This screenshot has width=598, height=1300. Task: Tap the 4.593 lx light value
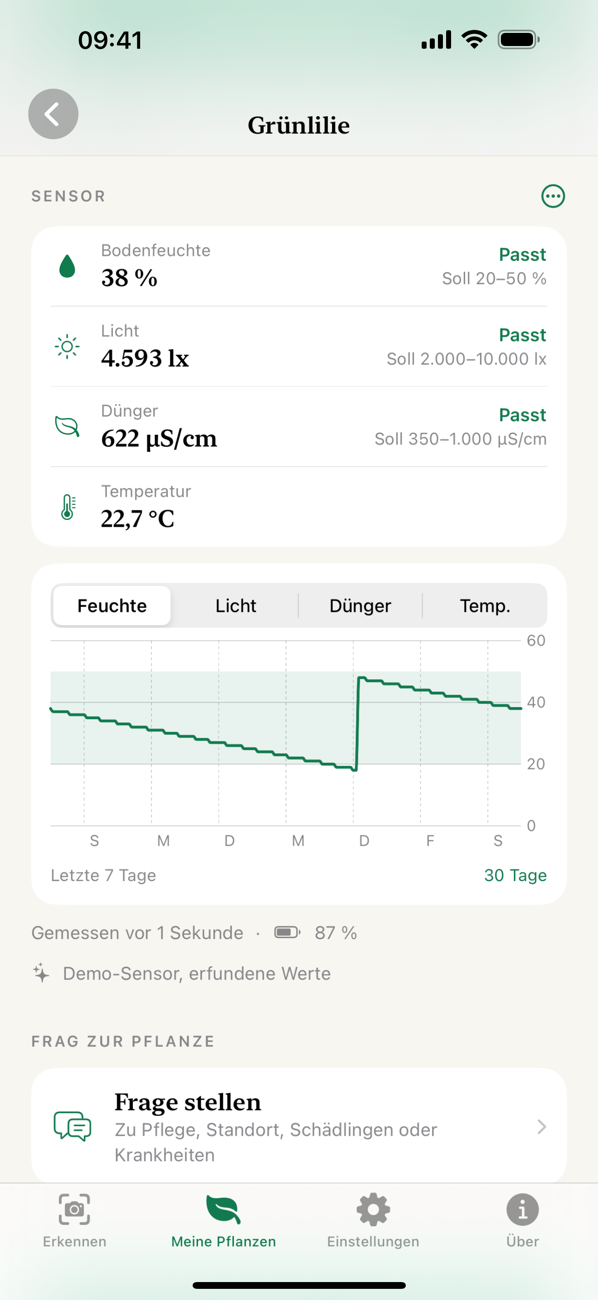(x=145, y=358)
